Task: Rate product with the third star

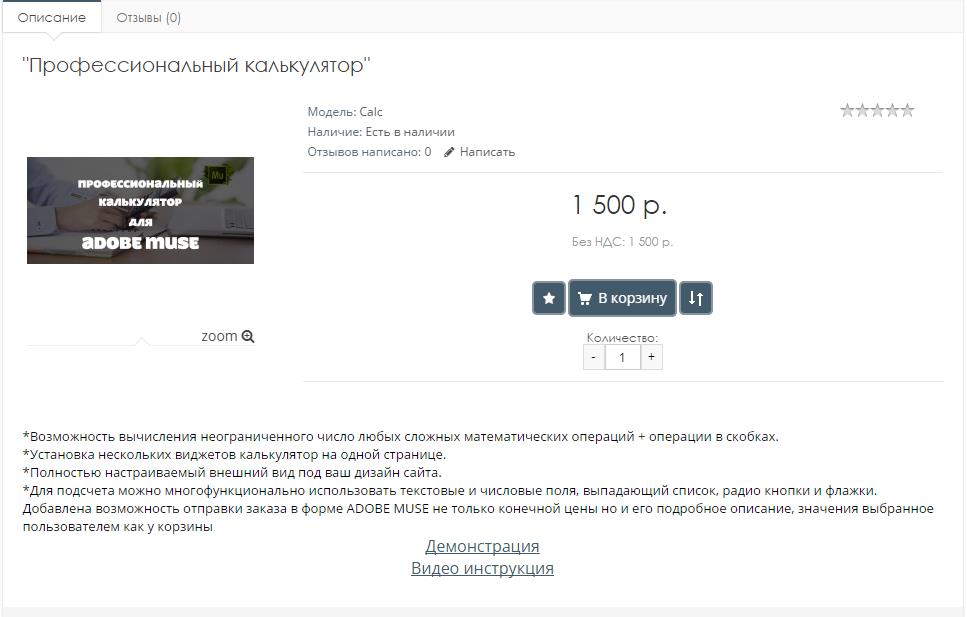Action: click(877, 110)
